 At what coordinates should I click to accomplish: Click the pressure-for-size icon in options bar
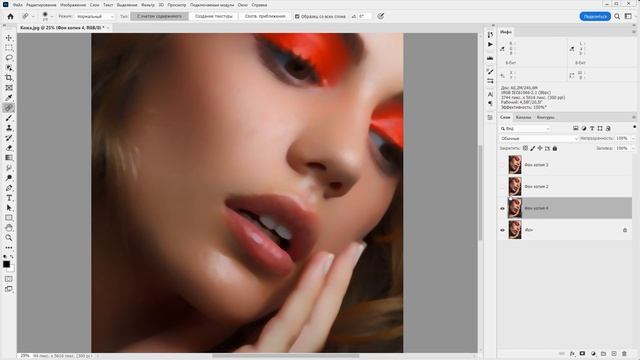(380, 16)
